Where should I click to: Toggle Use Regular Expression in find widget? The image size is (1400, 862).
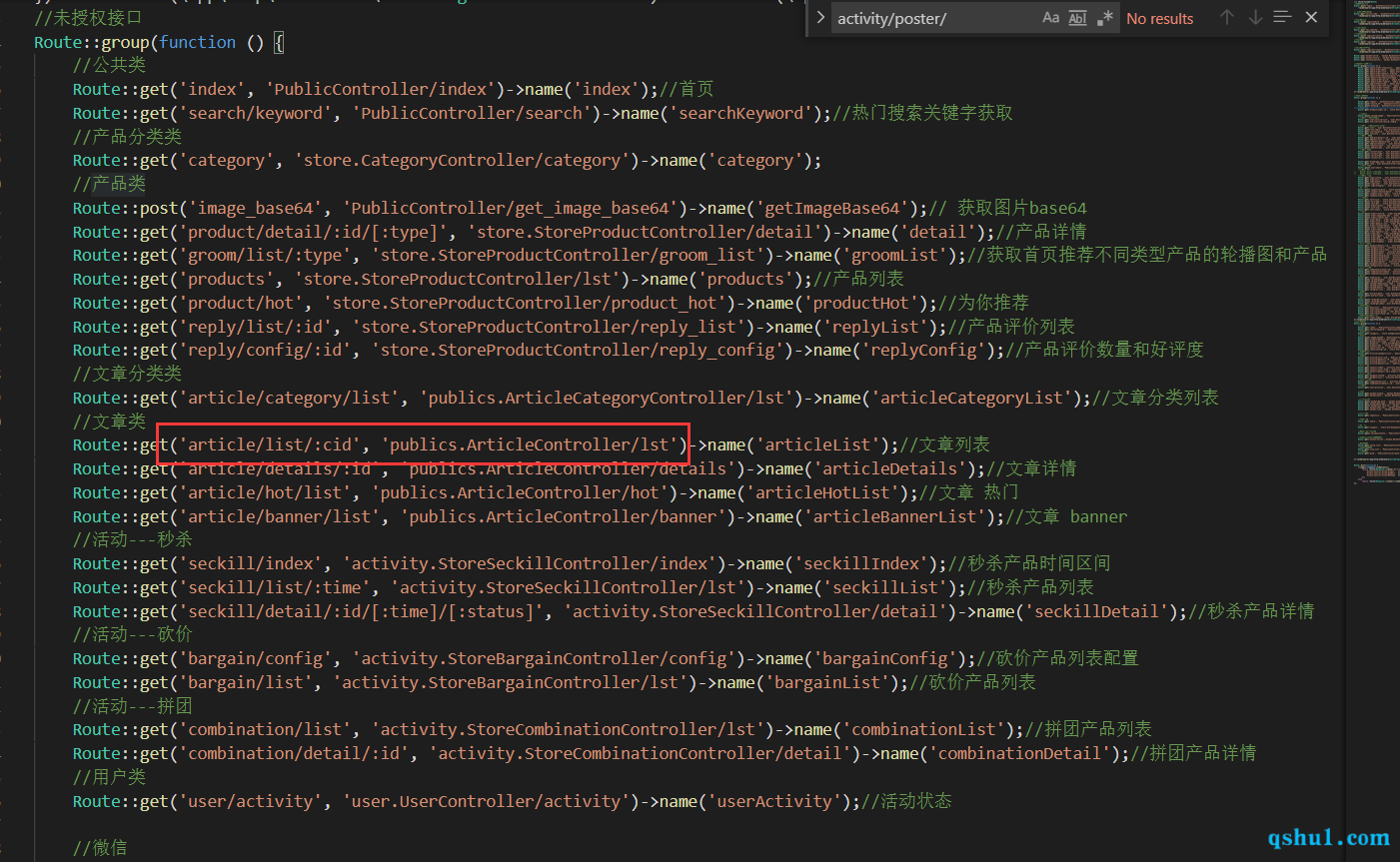coord(1104,18)
